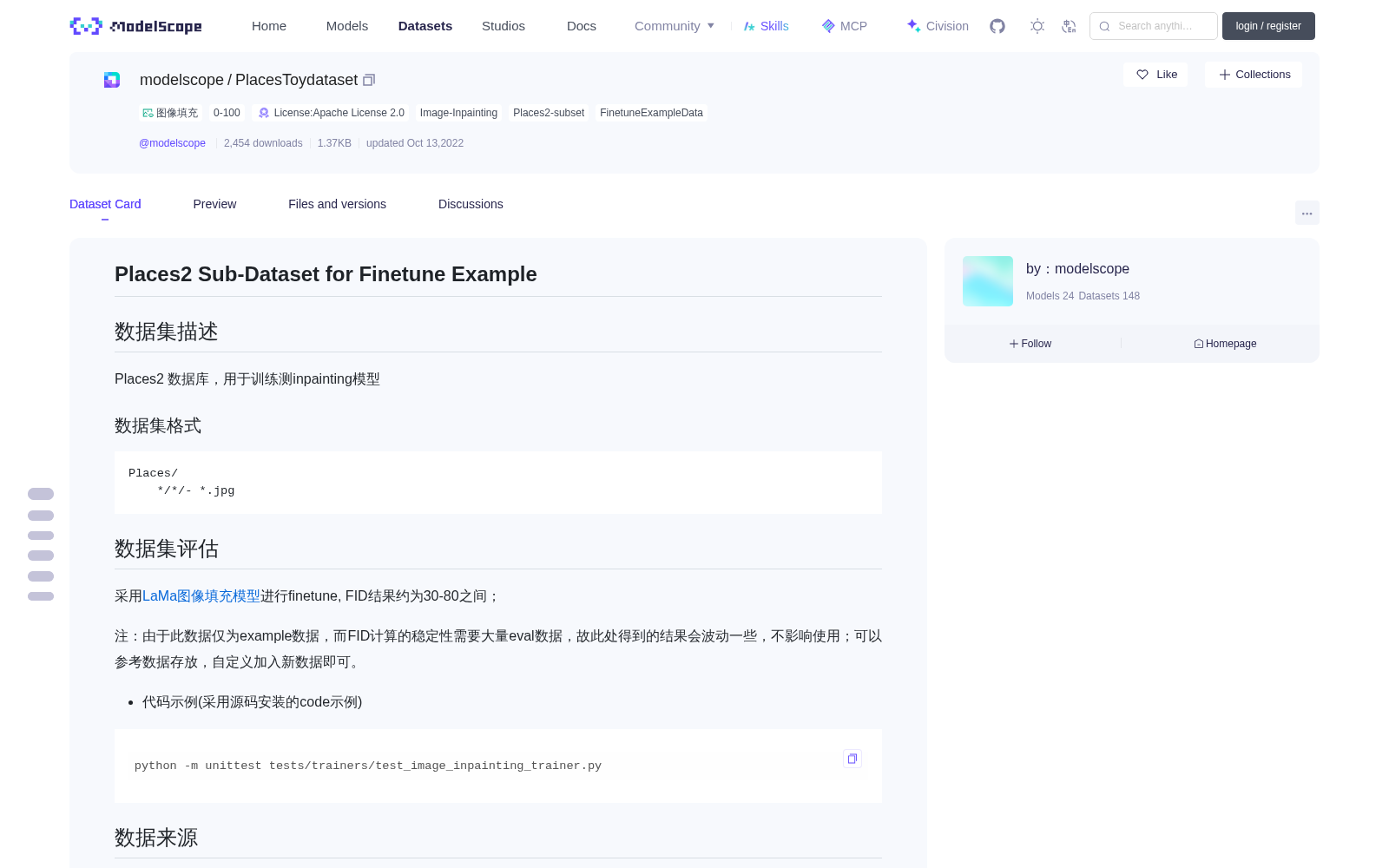Screen dimensions: 1389x868
Task: Click the Places2-subset tag
Action: pos(549,113)
